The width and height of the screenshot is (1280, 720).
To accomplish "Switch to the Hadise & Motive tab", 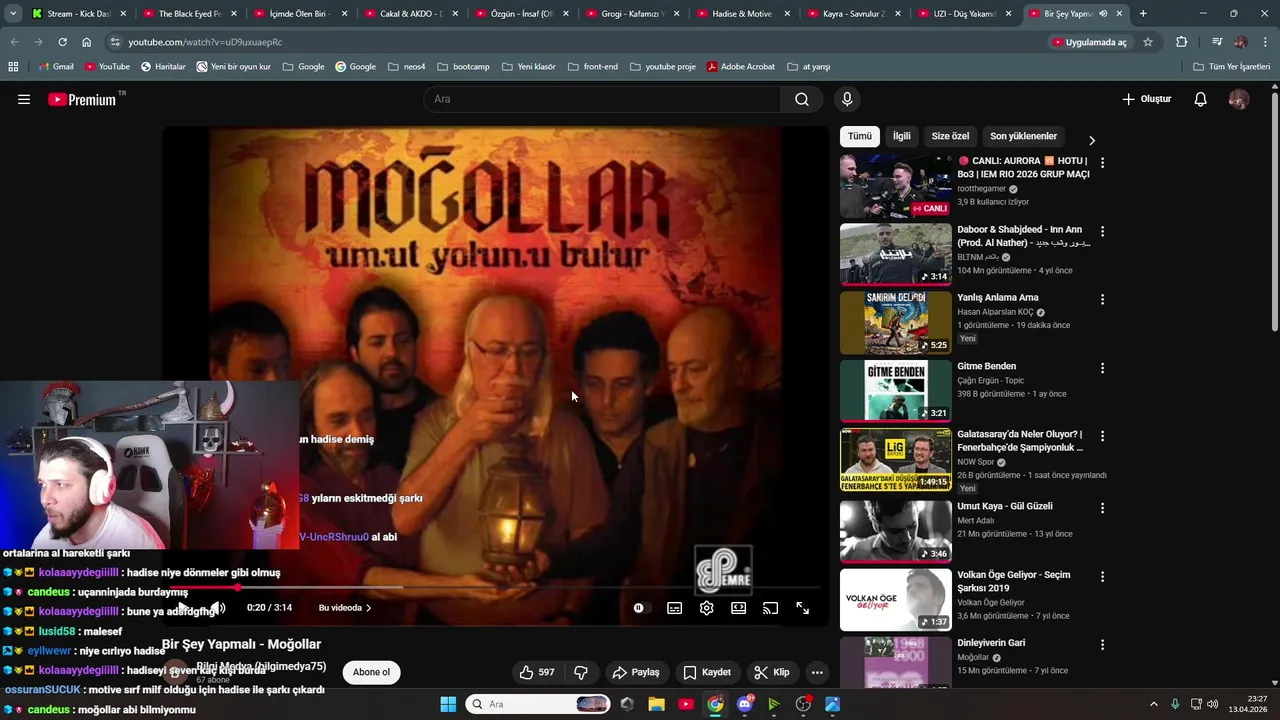I will 742,14.
